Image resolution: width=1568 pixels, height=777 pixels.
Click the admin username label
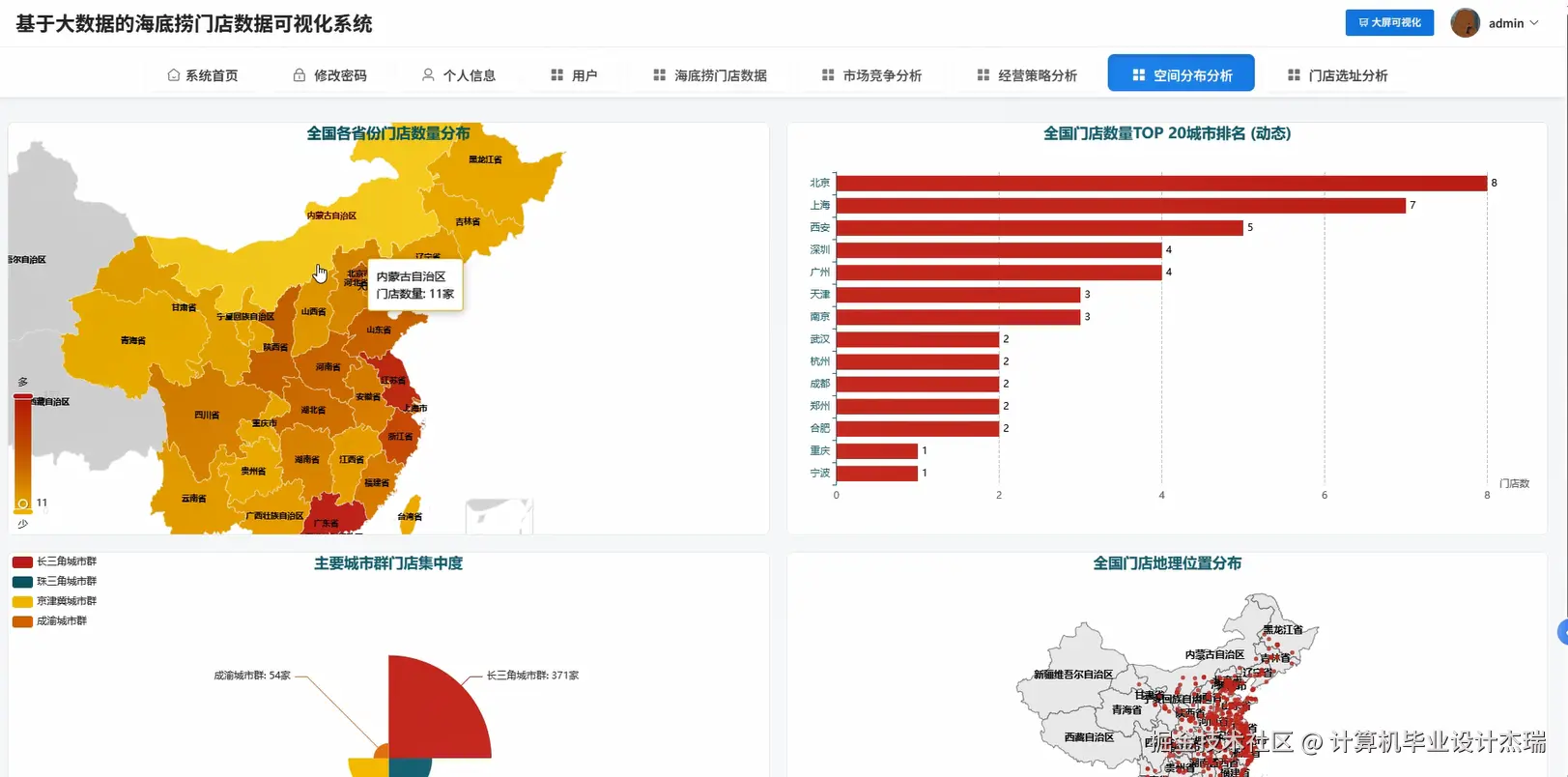pos(1506,23)
